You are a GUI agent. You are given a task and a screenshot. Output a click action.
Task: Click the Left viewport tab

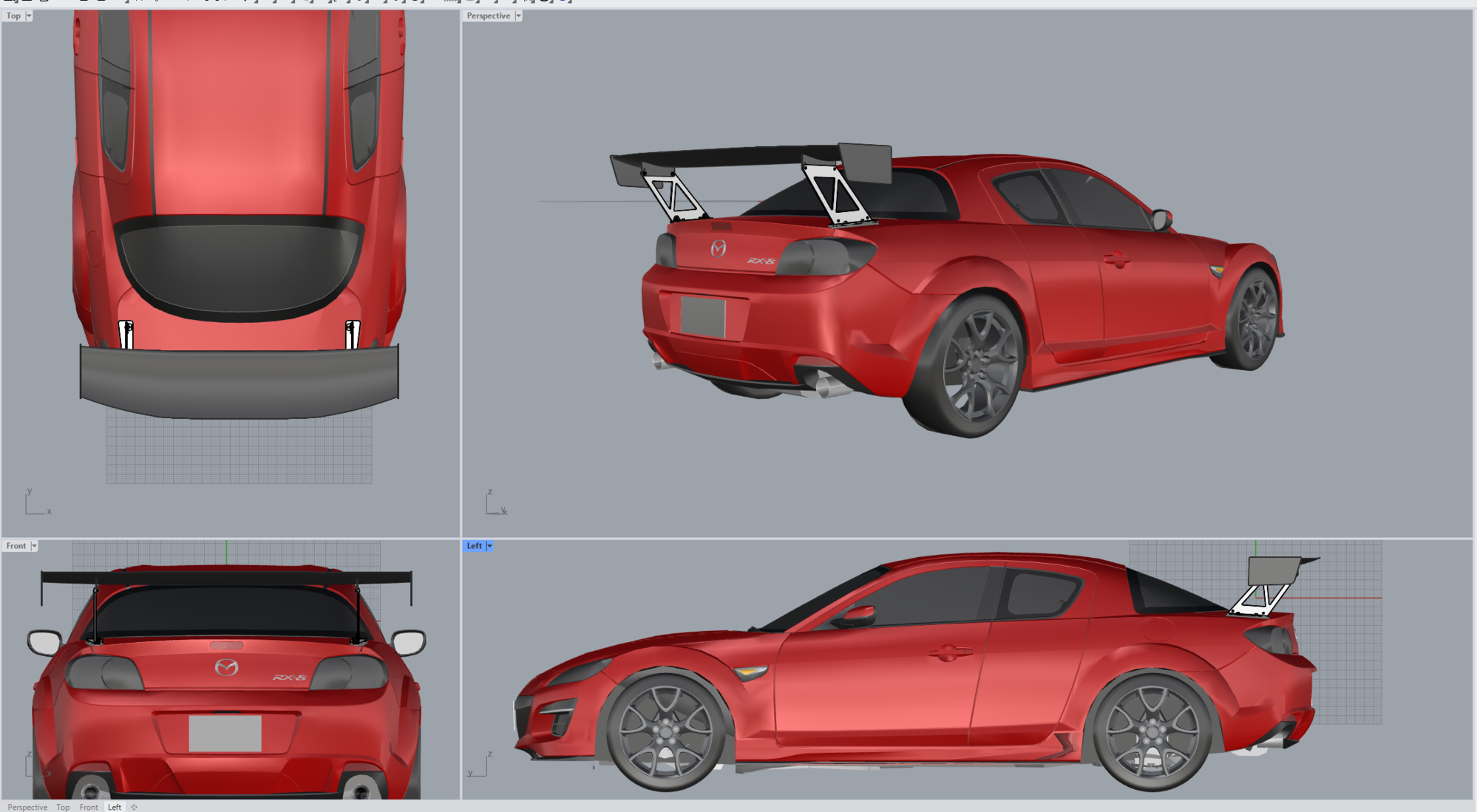coord(115,807)
